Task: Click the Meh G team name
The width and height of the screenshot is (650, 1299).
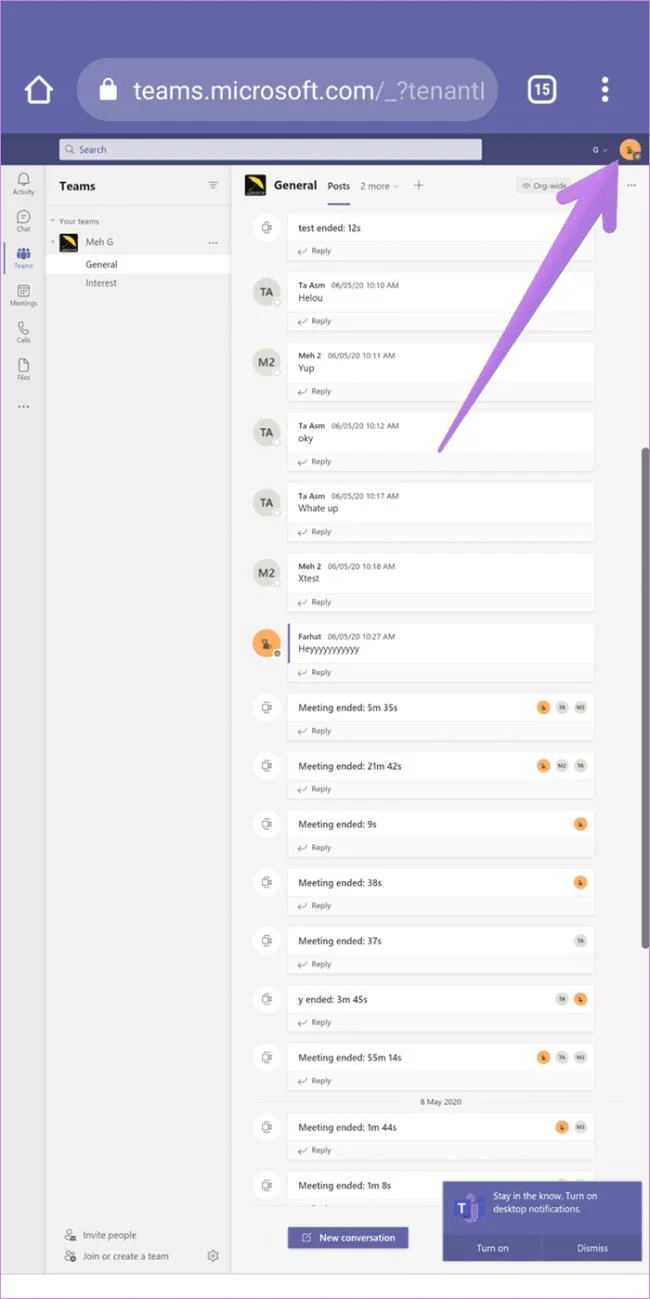Action: (100, 243)
